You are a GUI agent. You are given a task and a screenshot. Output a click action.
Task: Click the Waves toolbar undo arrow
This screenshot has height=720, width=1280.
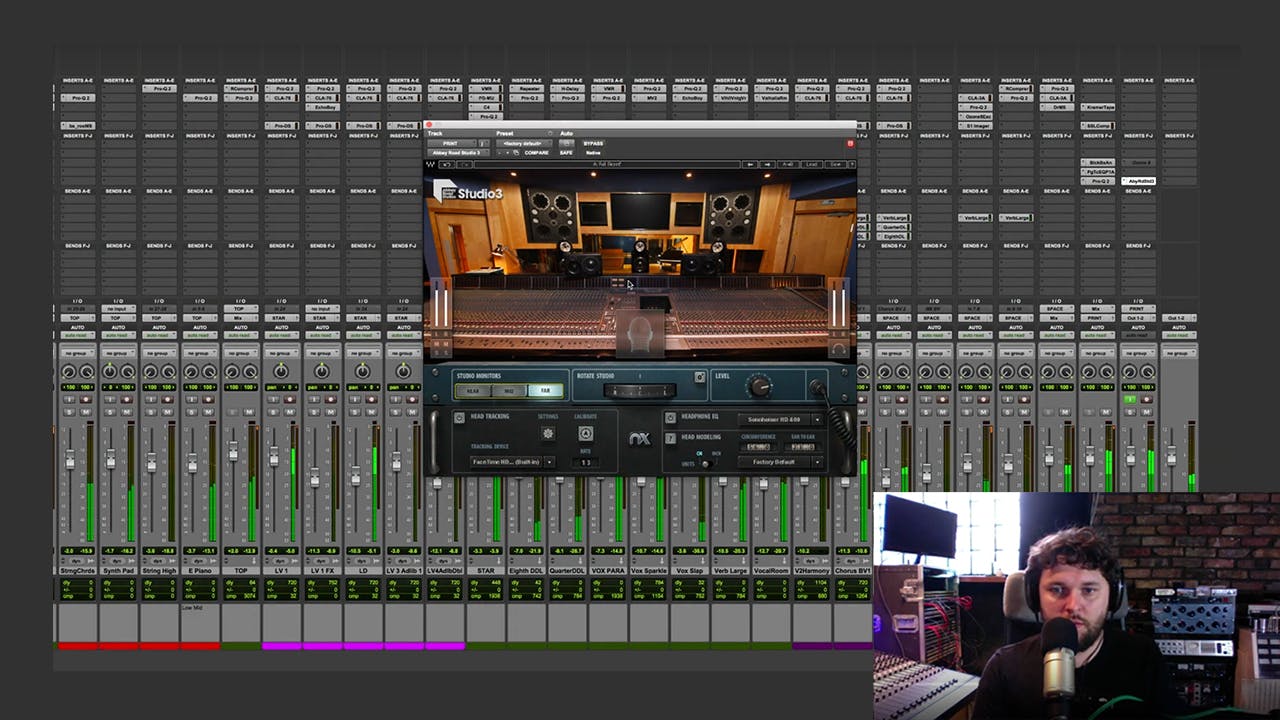pos(447,164)
